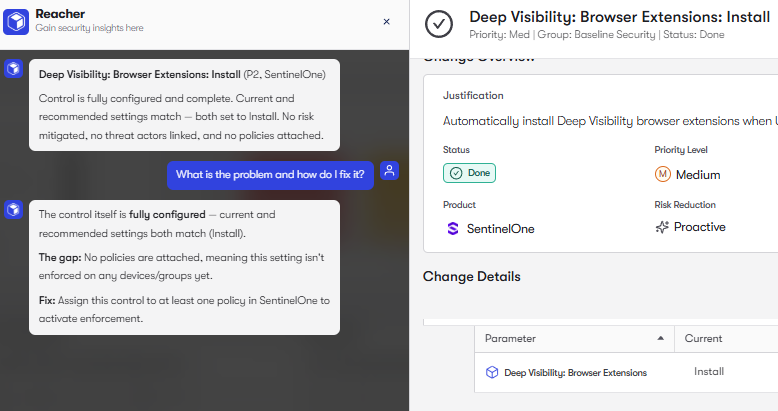Click the 'Gain security insights here' subtitle
This screenshot has height=411, width=778.
pos(89,28)
